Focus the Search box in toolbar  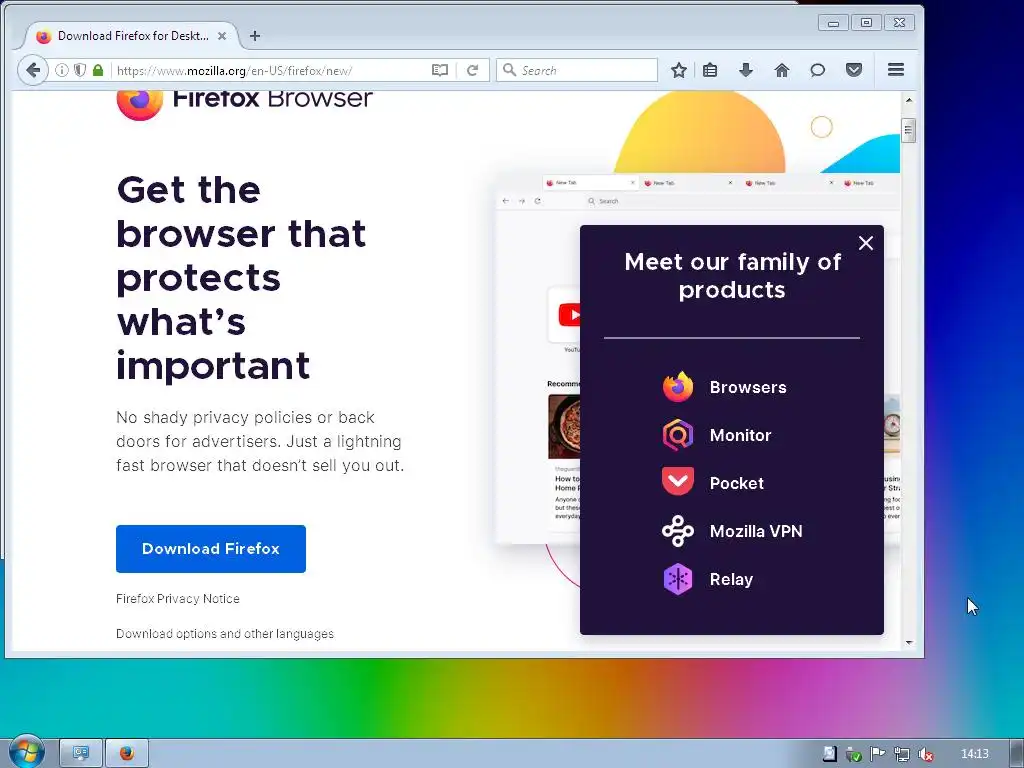[x=577, y=70]
